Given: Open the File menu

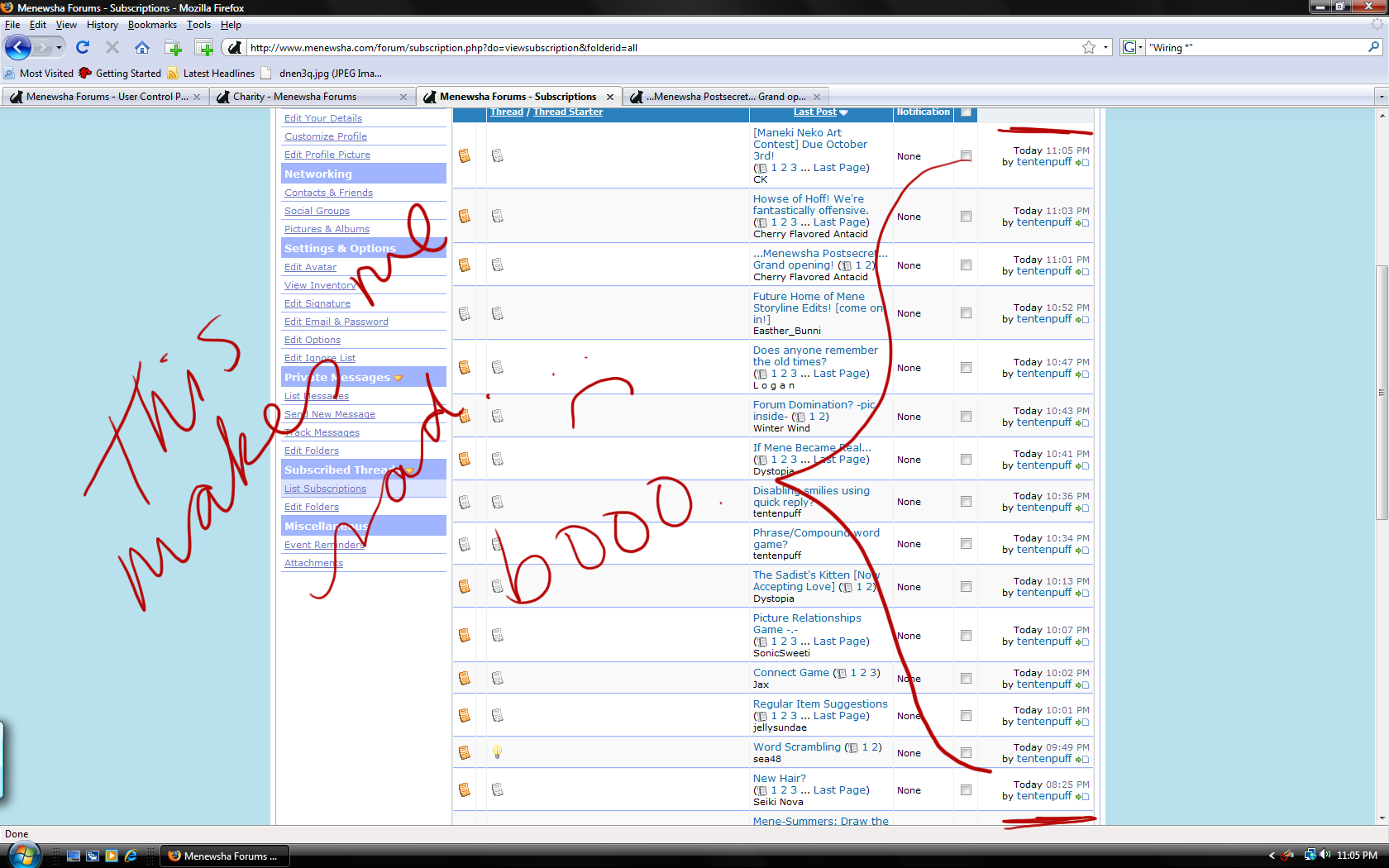Looking at the screenshot, I should [x=12, y=25].
